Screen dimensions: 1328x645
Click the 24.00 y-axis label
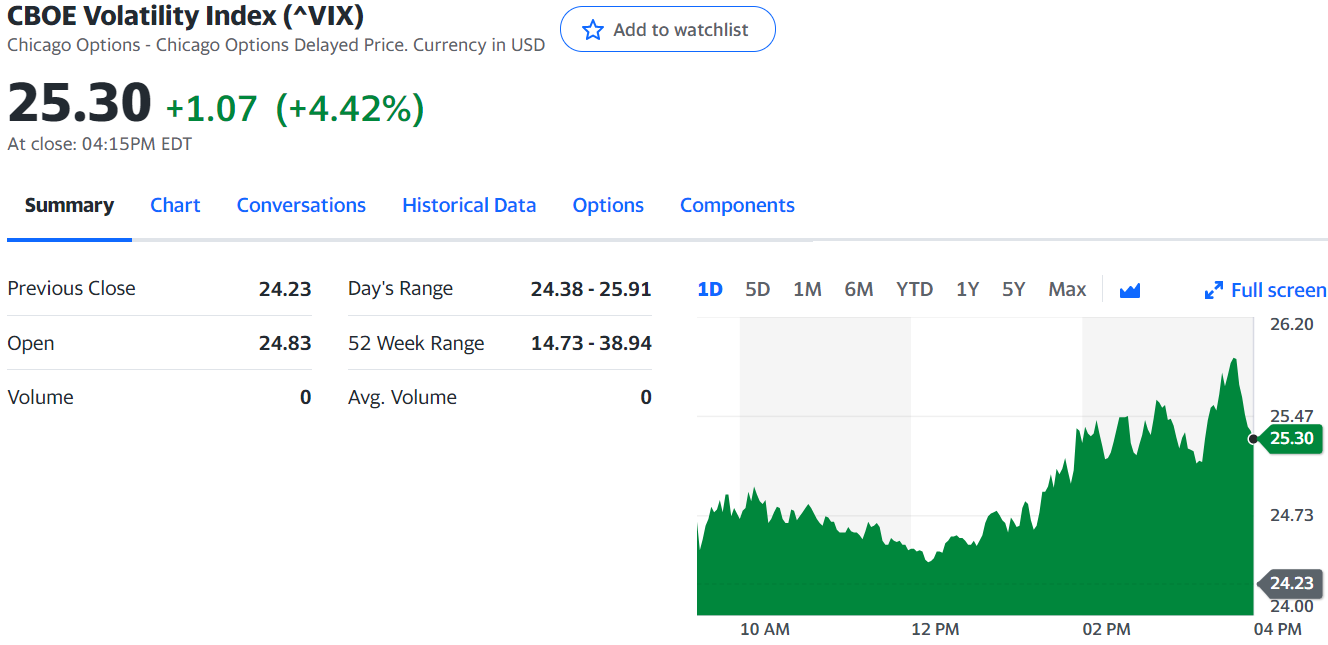(x=1291, y=606)
